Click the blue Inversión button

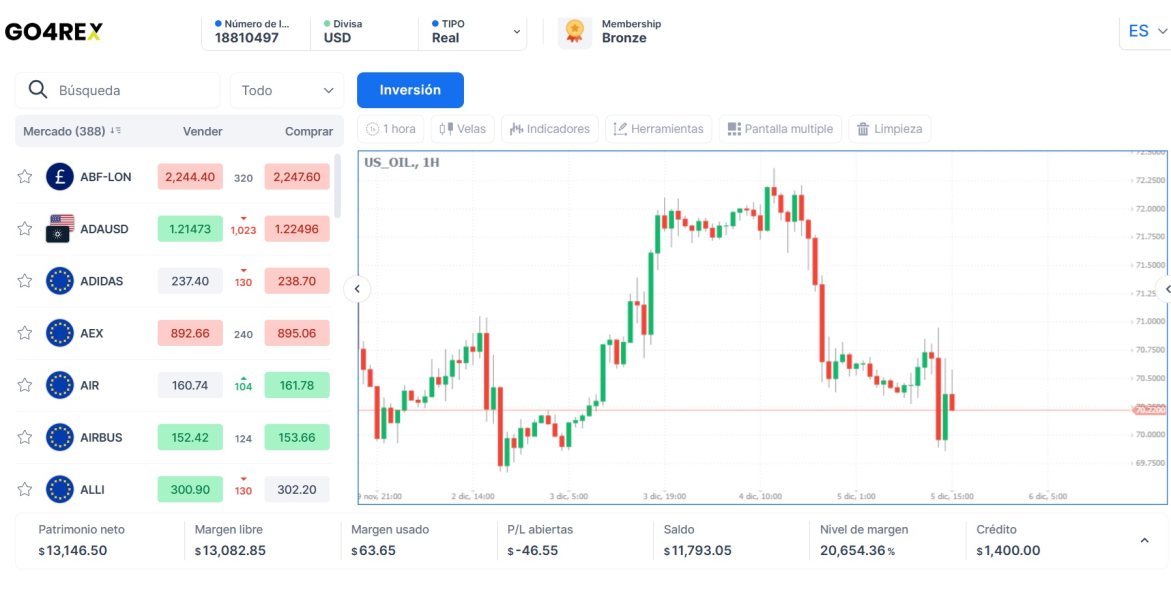pyautogui.click(x=410, y=90)
